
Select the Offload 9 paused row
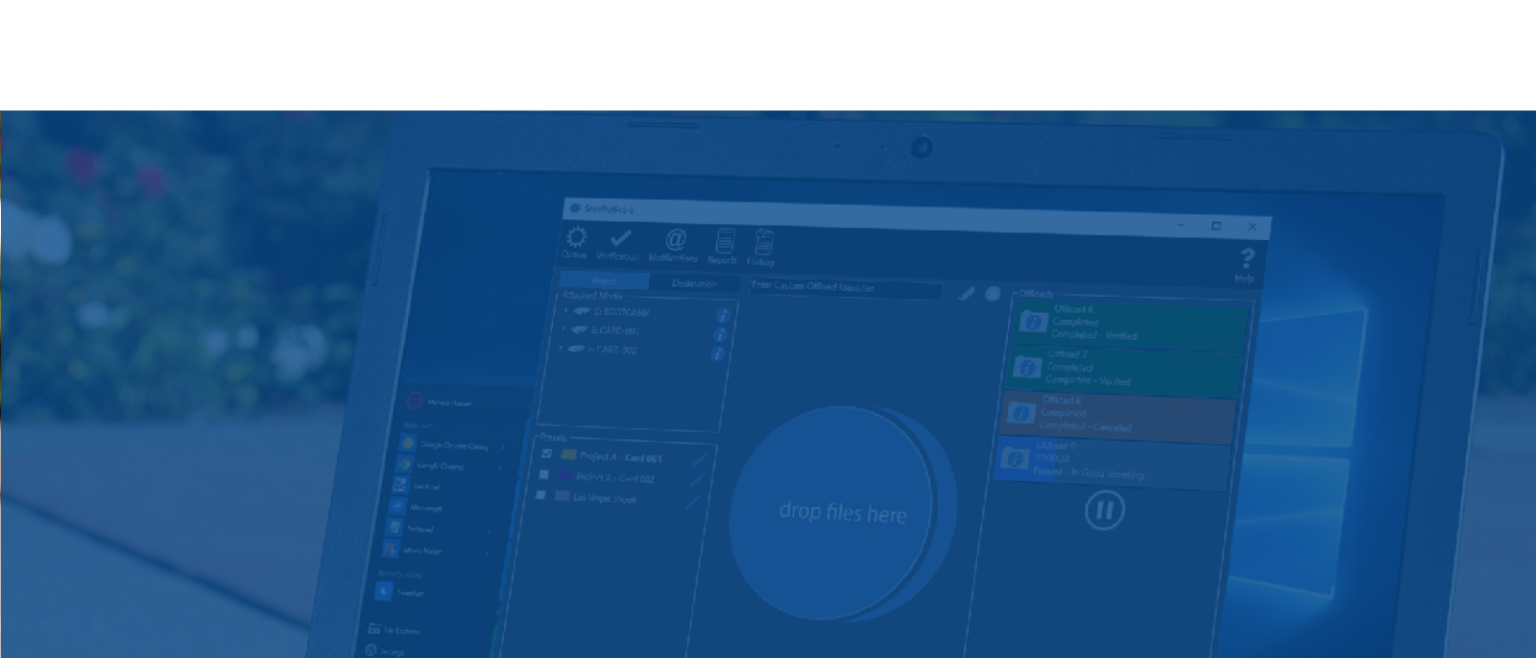coord(1113,462)
